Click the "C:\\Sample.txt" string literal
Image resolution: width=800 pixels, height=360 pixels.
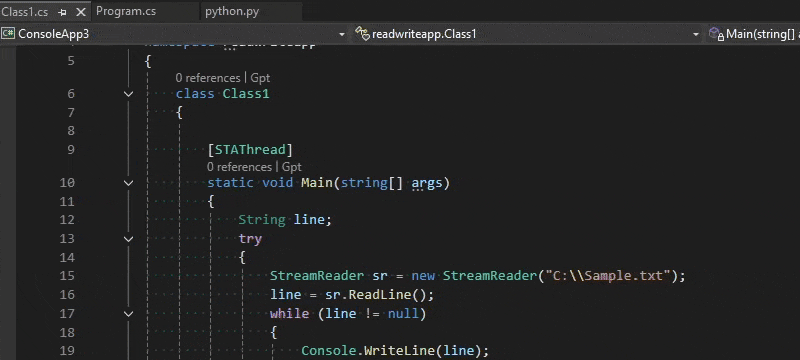[608, 276]
